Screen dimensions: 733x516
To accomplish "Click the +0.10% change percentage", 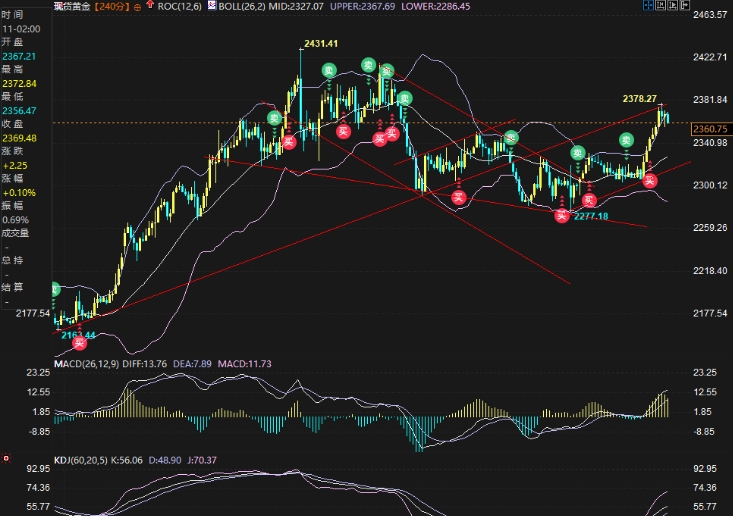I will coord(19,193).
